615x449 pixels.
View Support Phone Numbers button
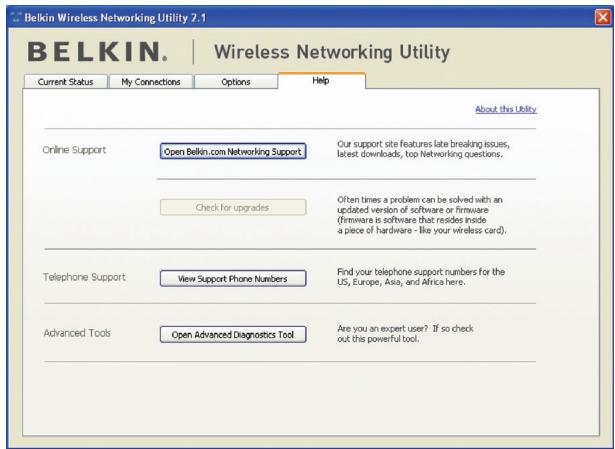click(233, 279)
